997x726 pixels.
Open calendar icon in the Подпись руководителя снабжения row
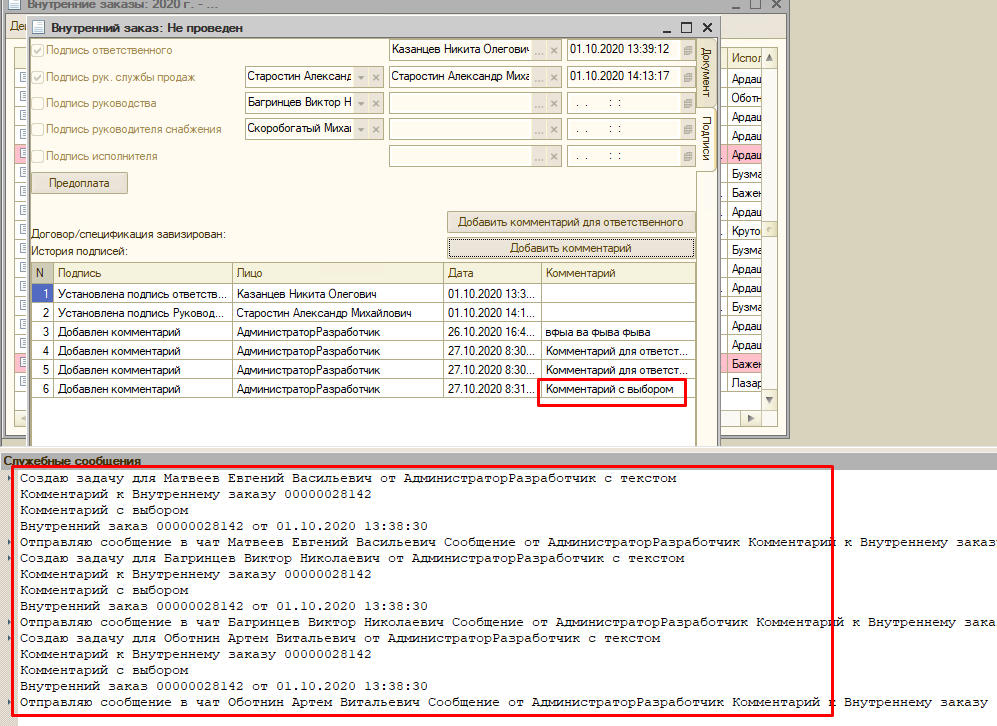point(687,129)
